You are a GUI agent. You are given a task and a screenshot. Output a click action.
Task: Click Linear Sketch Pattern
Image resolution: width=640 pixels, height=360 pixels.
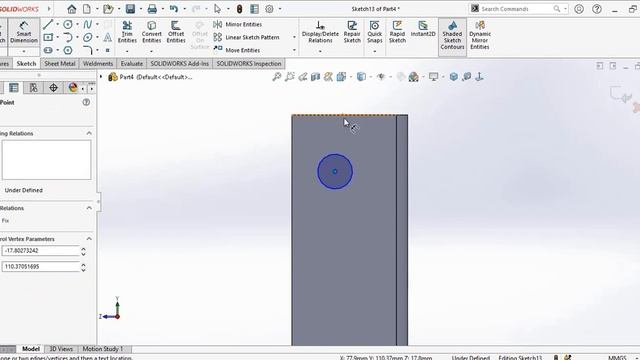point(247,38)
